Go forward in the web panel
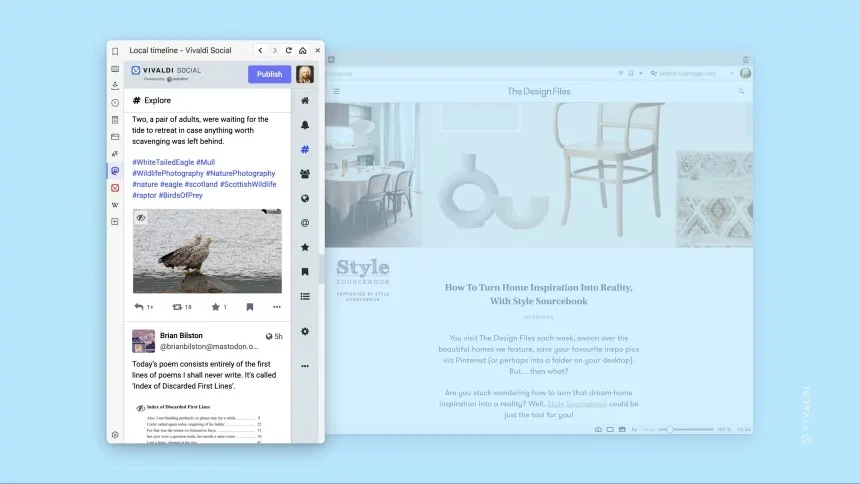The width and height of the screenshot is (860, 484). coord(275,50)
